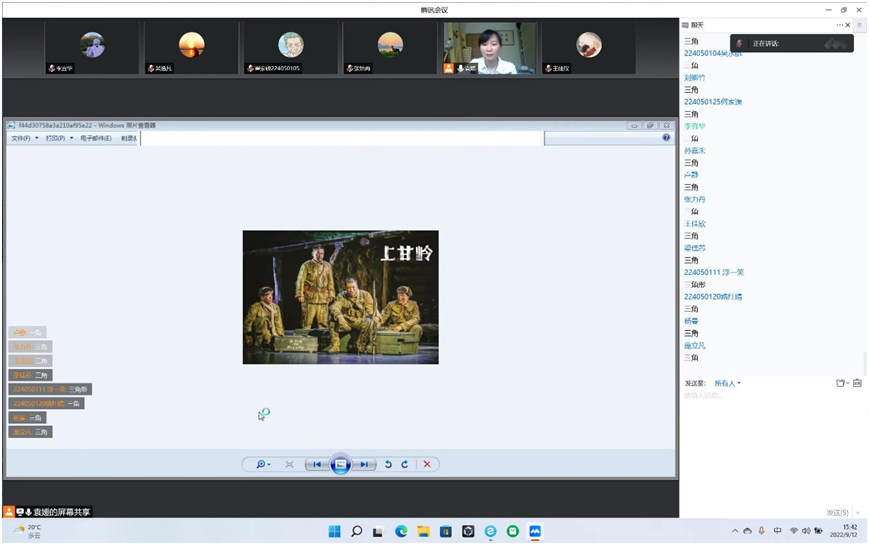The height and width of the screenshot is (545, 869).
Task: Click chat sender 224050111
Action: 714,272
